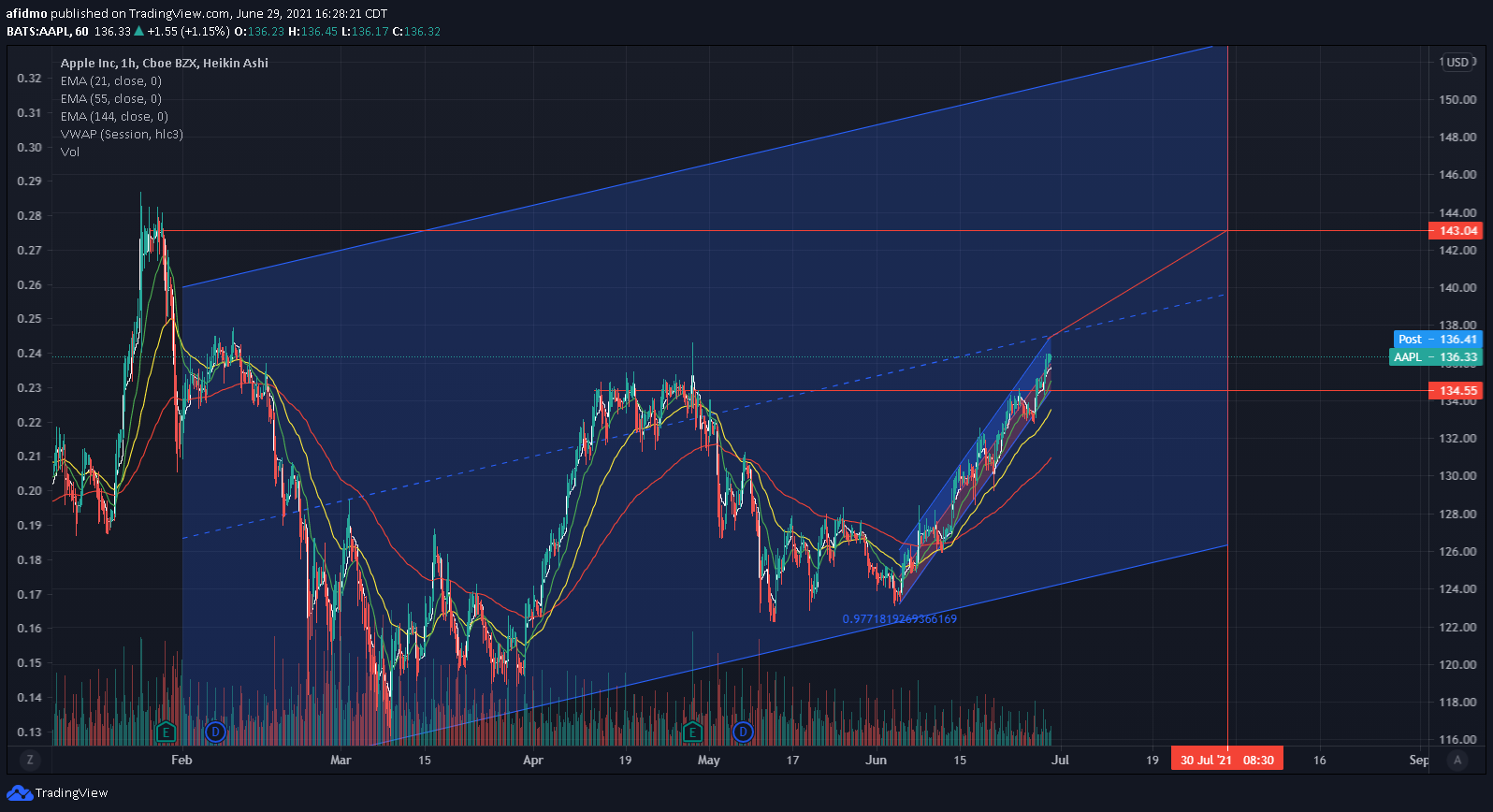
Task: Click the May label on time axis
Action: [709, 760]
